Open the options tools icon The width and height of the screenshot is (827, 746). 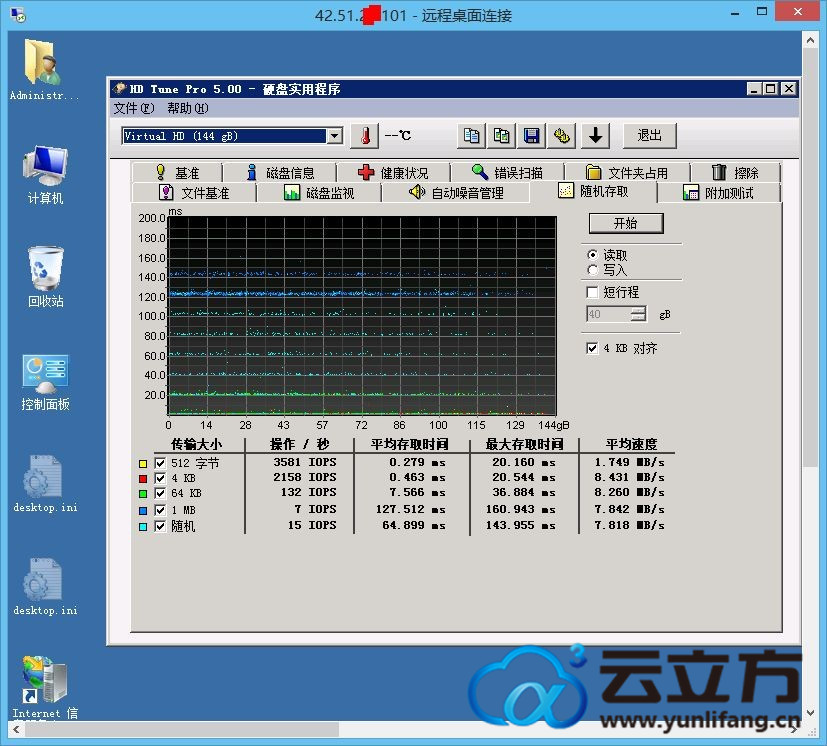click(562, 136)
